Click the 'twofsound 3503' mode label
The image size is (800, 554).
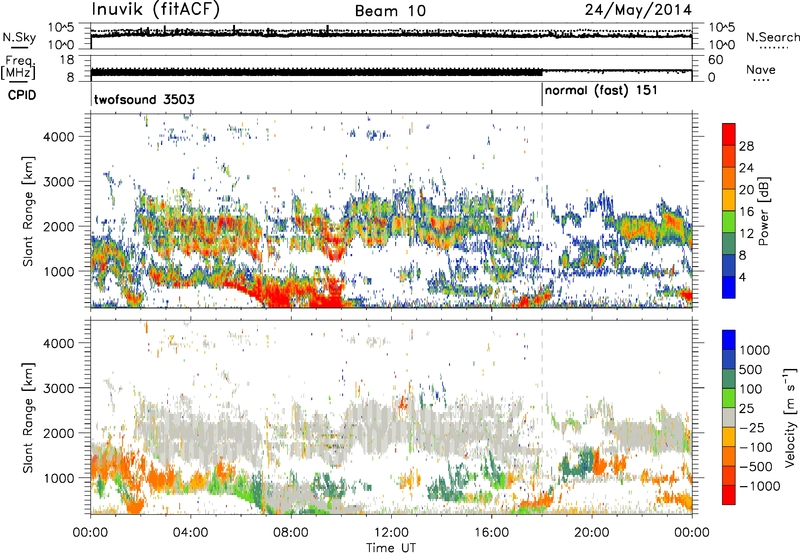[x=144, y=99]
